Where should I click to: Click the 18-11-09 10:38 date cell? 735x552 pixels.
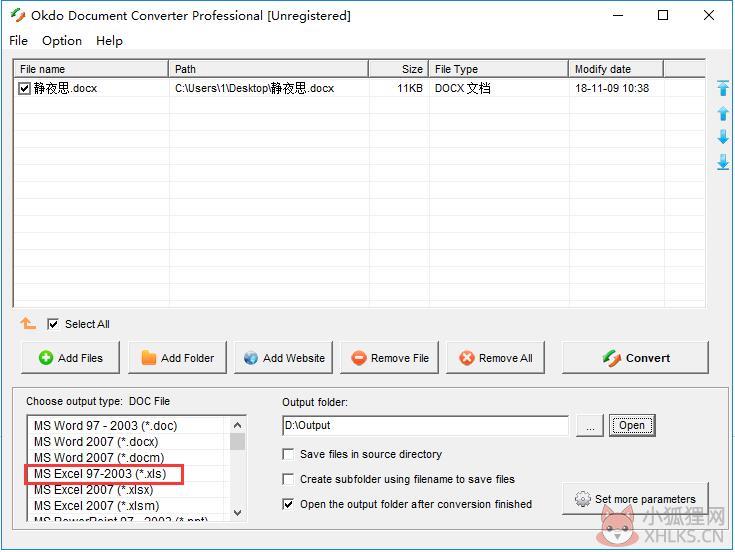point(612,88)
